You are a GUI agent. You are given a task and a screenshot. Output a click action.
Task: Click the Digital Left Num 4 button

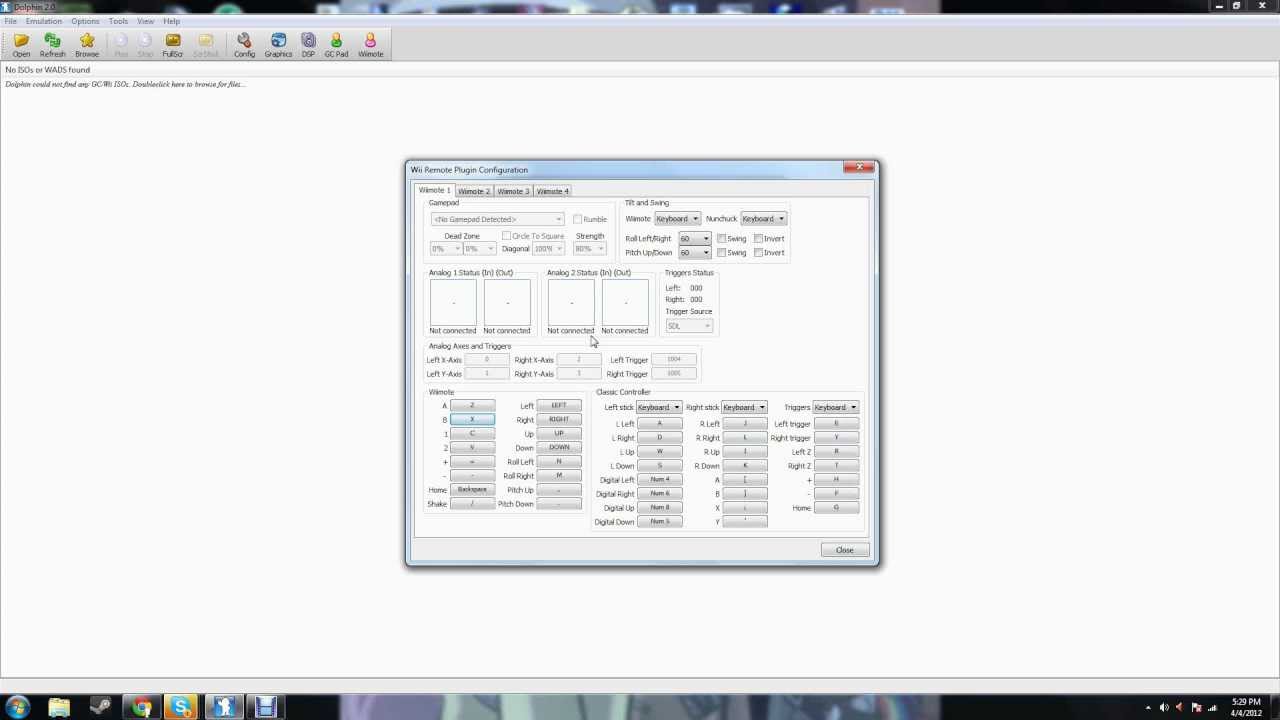click(660, 480)
